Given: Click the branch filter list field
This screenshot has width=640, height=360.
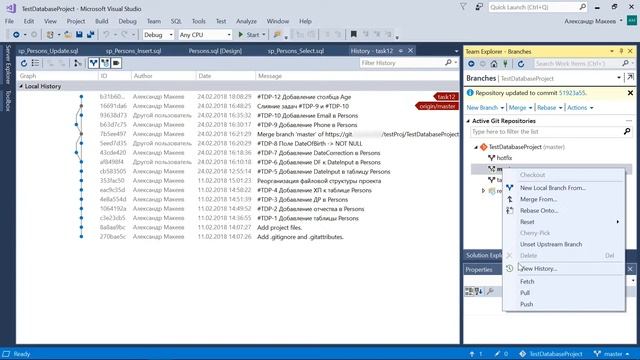Looking at the screenshot, I should 551,132.
